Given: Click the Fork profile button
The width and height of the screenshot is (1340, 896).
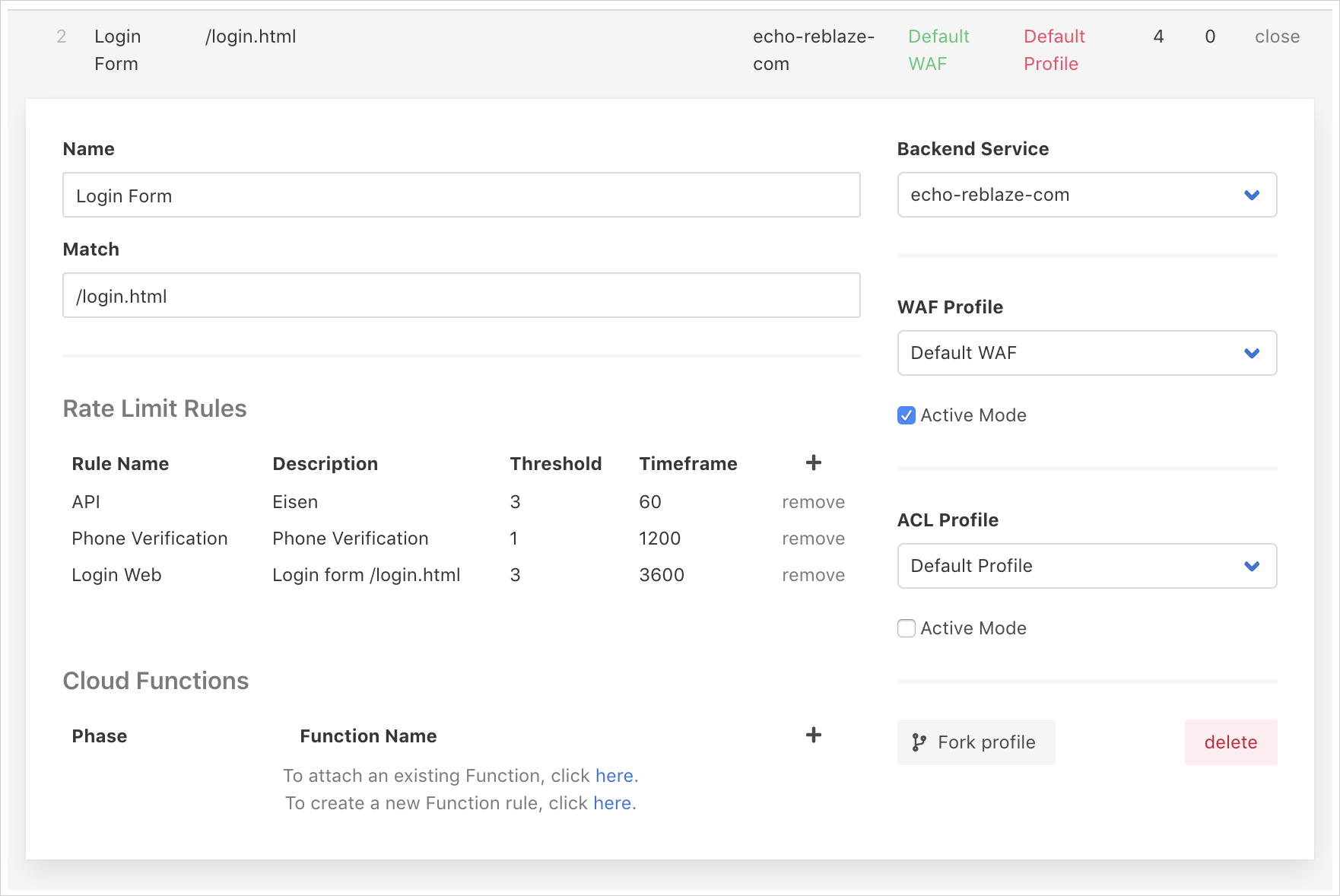Looking at the screenshot, I should 976,742.
